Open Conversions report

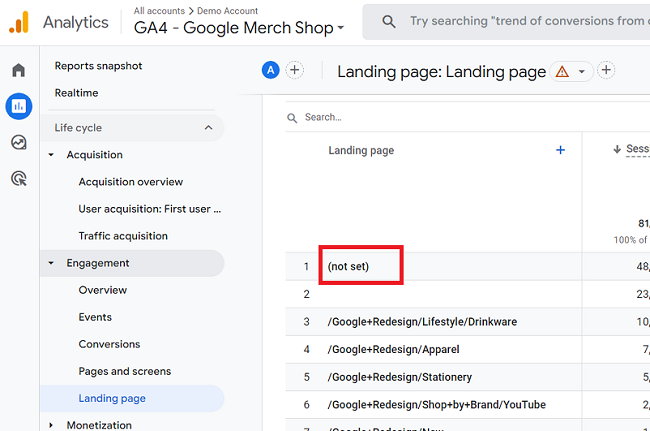(x=109, y=344)
